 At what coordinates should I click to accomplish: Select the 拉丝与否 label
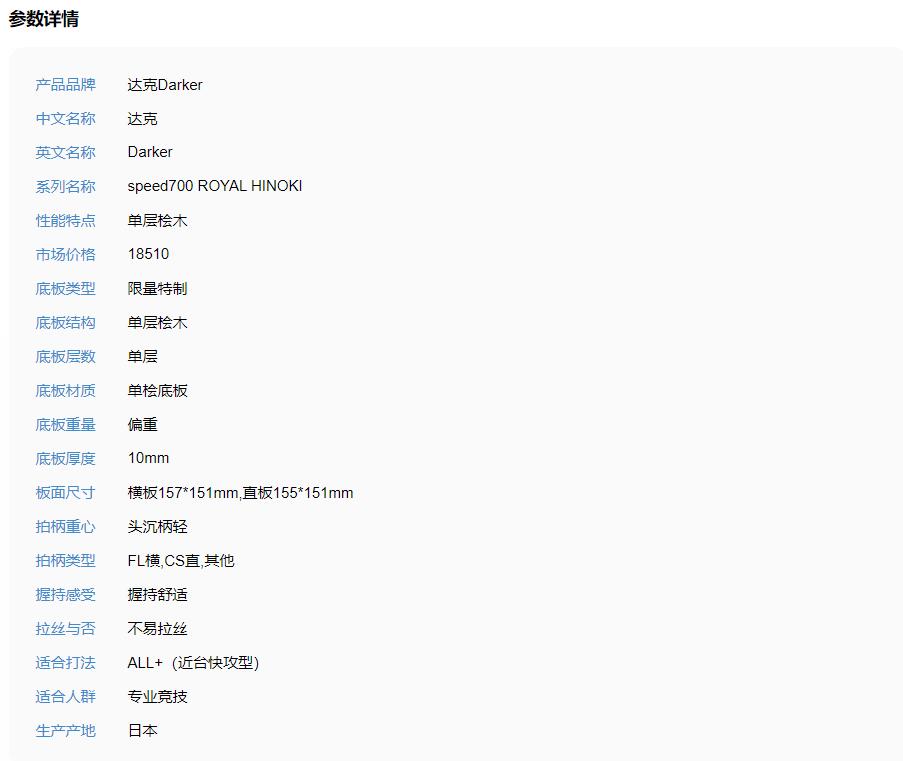66,629
